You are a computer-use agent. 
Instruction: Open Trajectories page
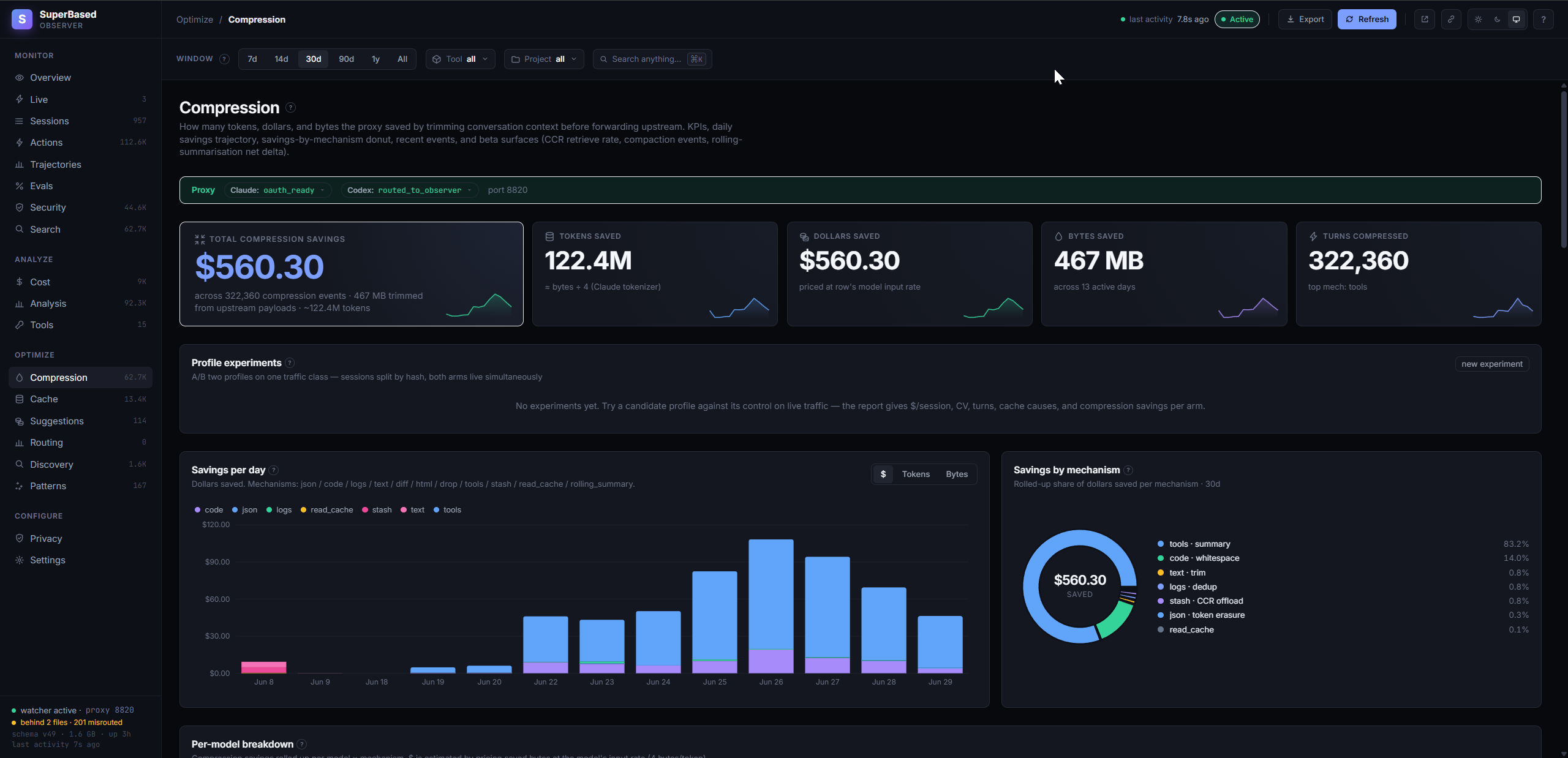pos(80,165)
